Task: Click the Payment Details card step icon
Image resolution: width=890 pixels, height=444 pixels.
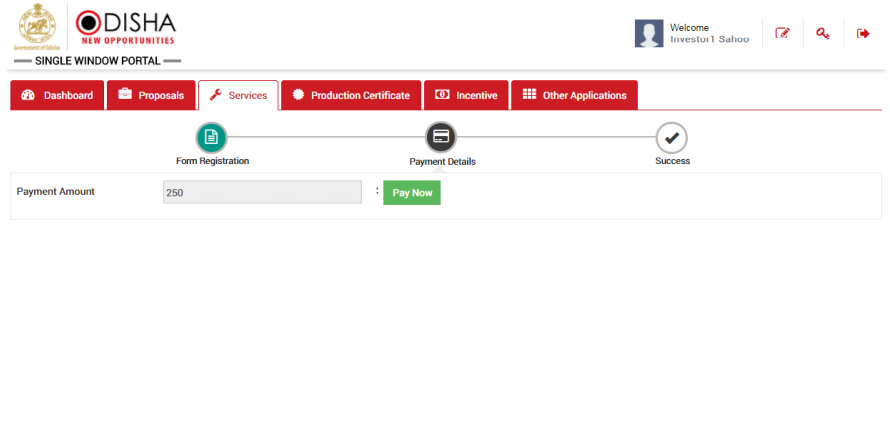Action: point(441,137)
